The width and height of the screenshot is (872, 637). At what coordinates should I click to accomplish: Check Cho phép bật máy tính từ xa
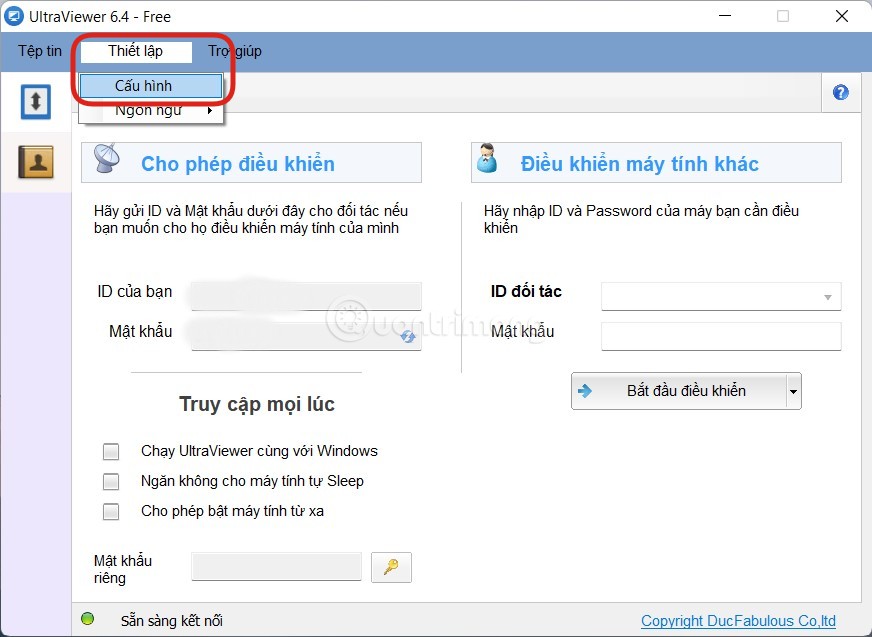(111, 511)
